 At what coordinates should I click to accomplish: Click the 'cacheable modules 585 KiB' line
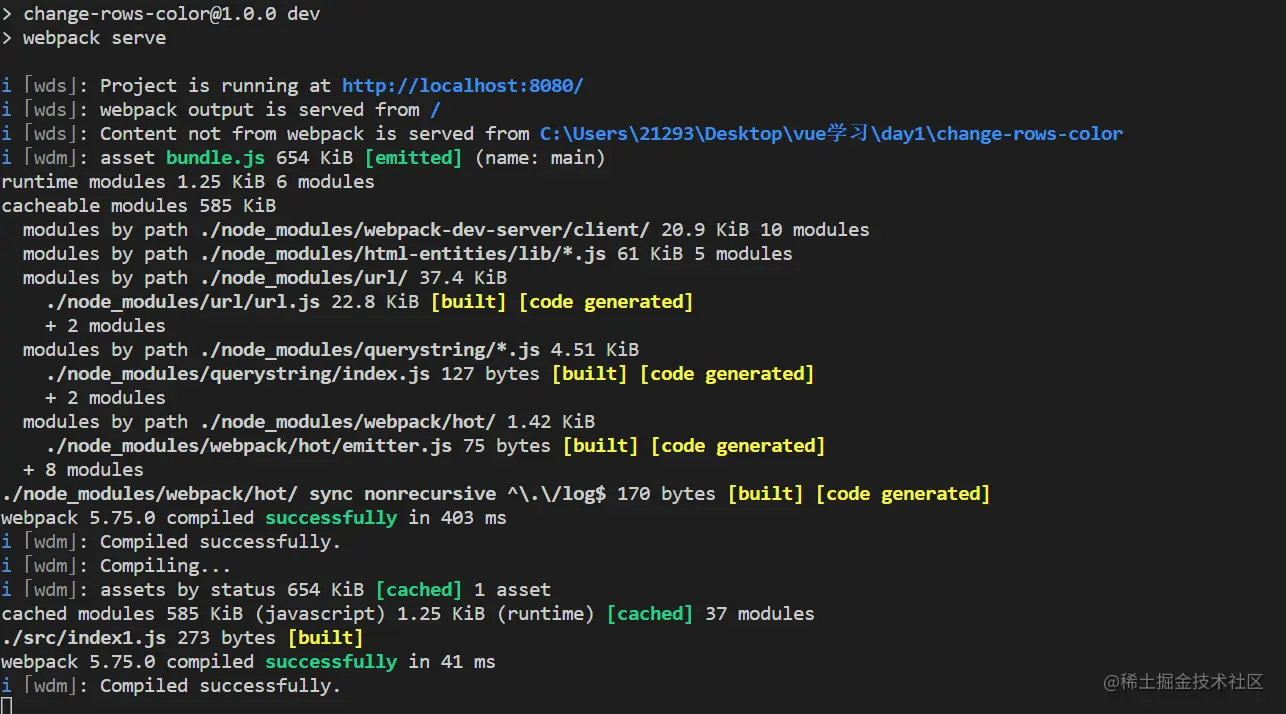[x=139, y=206]
